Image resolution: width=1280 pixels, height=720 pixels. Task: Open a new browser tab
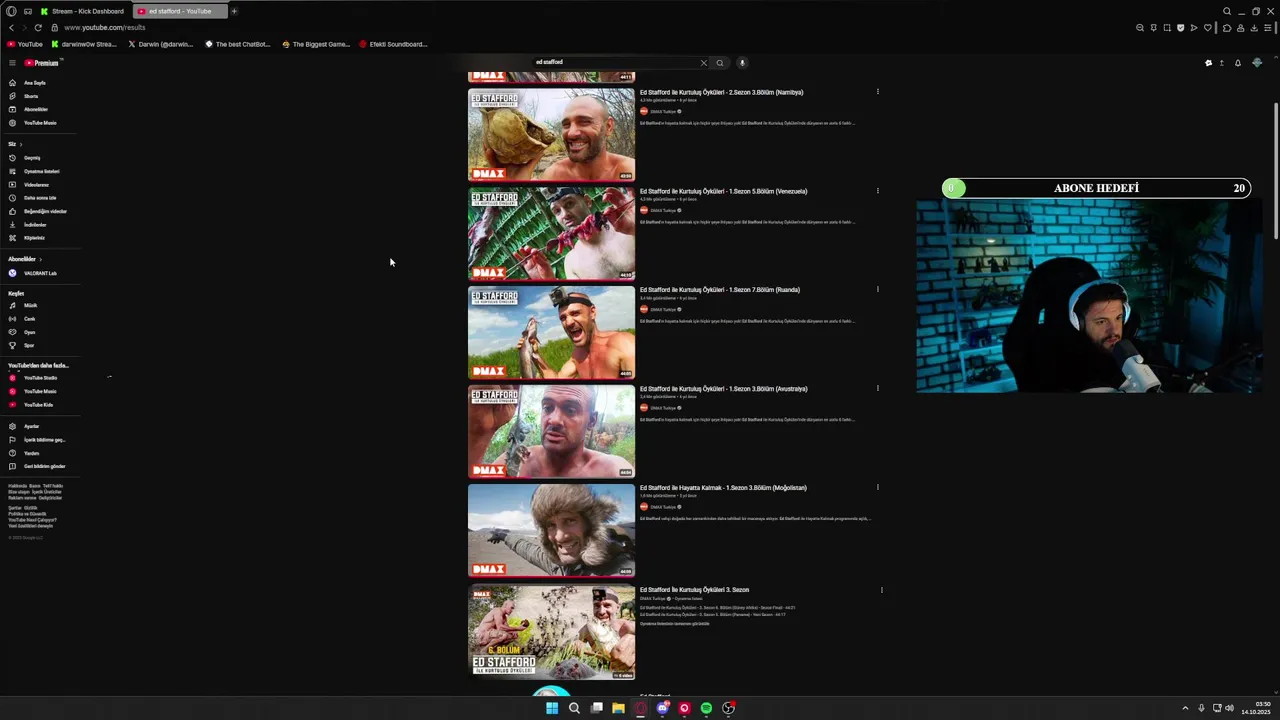tap(234, 11)
